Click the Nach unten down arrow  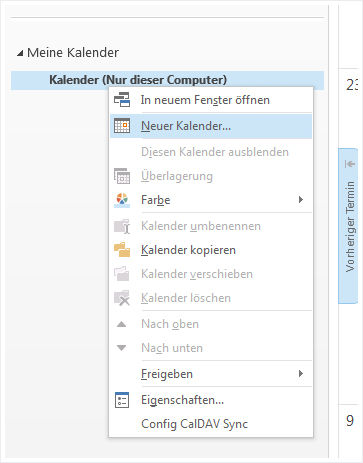122,348
